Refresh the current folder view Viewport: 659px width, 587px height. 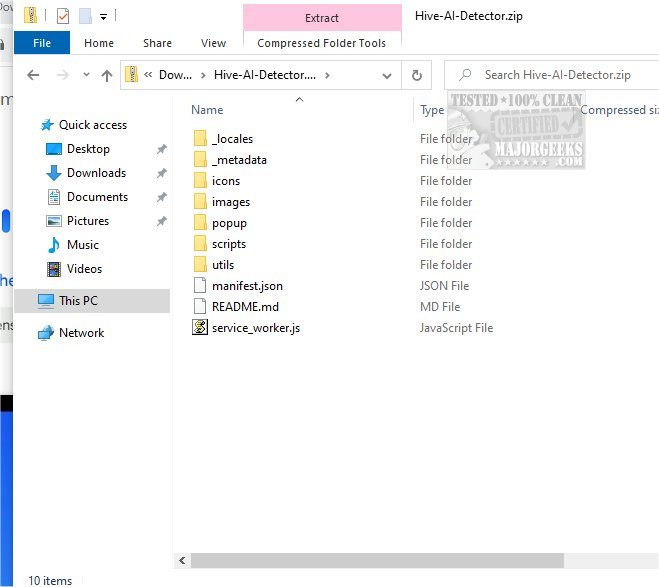(416, 75)
